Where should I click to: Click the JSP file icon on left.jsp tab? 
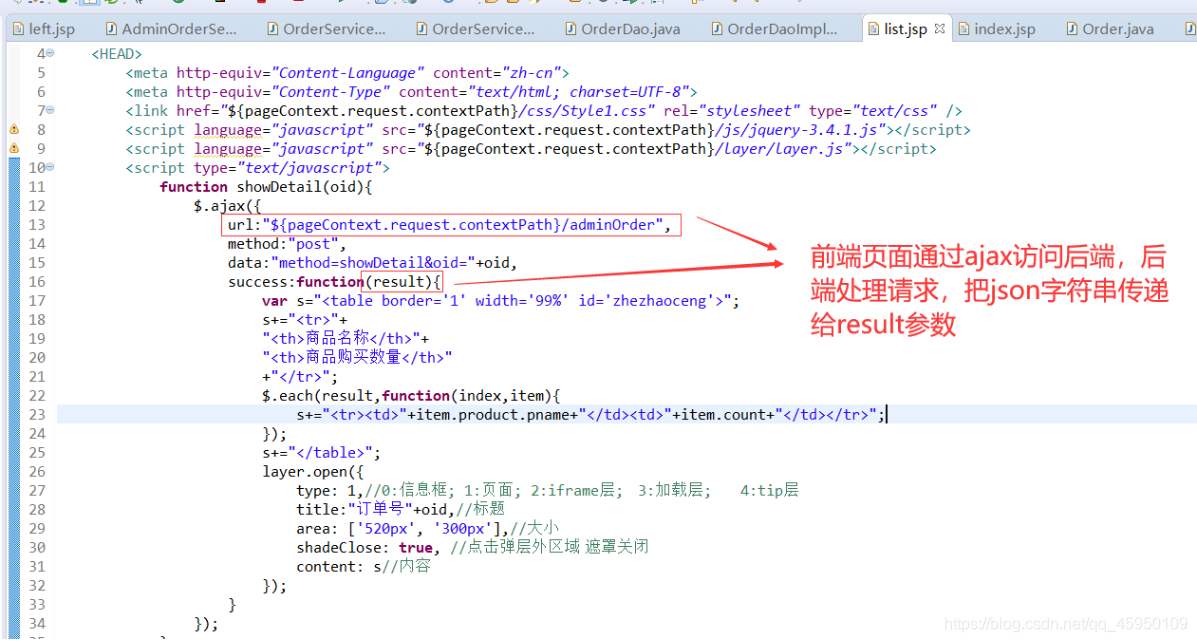click(x=18, y=29)
